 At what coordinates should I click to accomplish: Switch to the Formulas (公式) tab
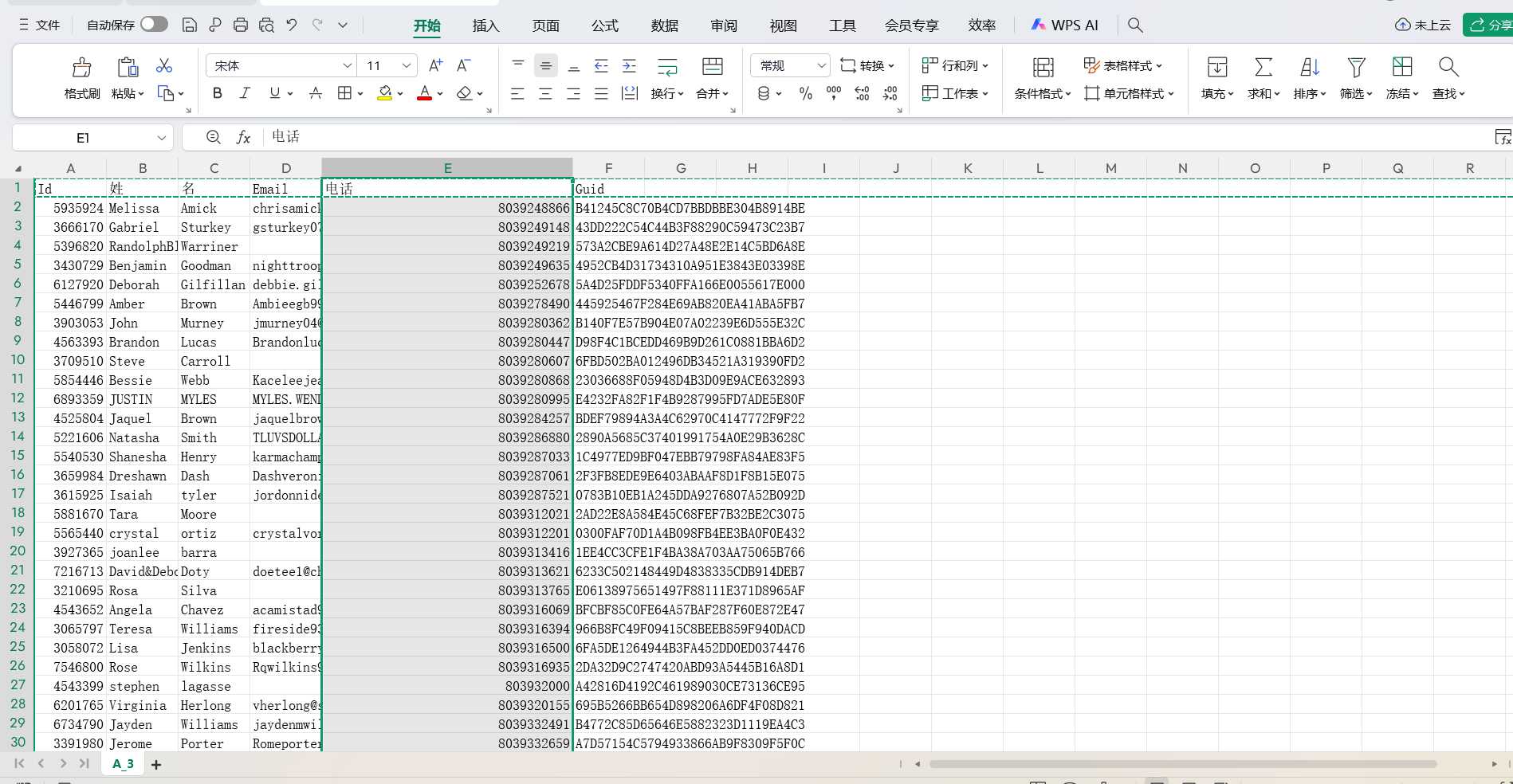[604, 25]
